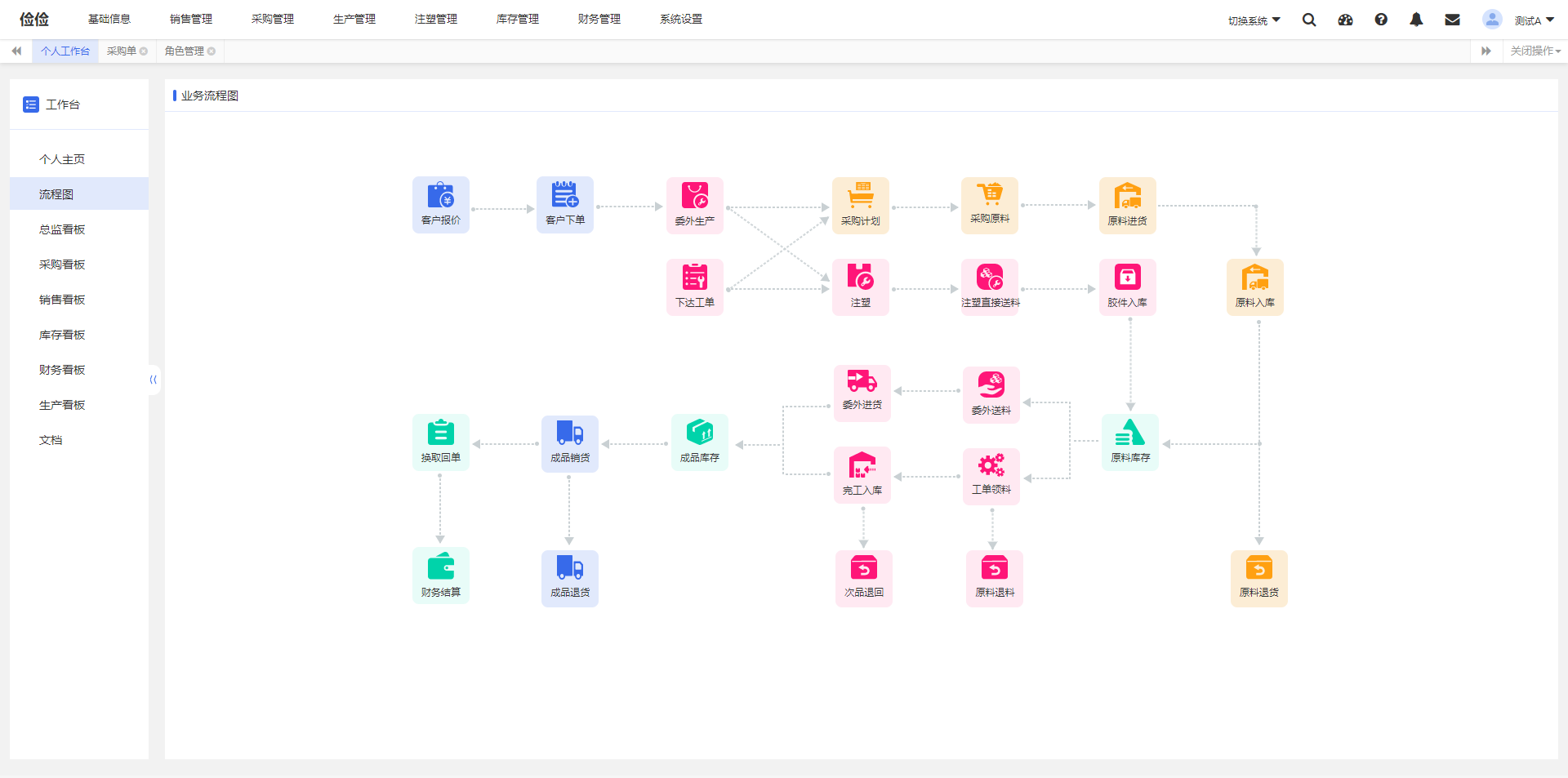The height and width of the screenshot is (778, 1568).
Task: Open the mail envelope icon
Action: (1452, 20)
